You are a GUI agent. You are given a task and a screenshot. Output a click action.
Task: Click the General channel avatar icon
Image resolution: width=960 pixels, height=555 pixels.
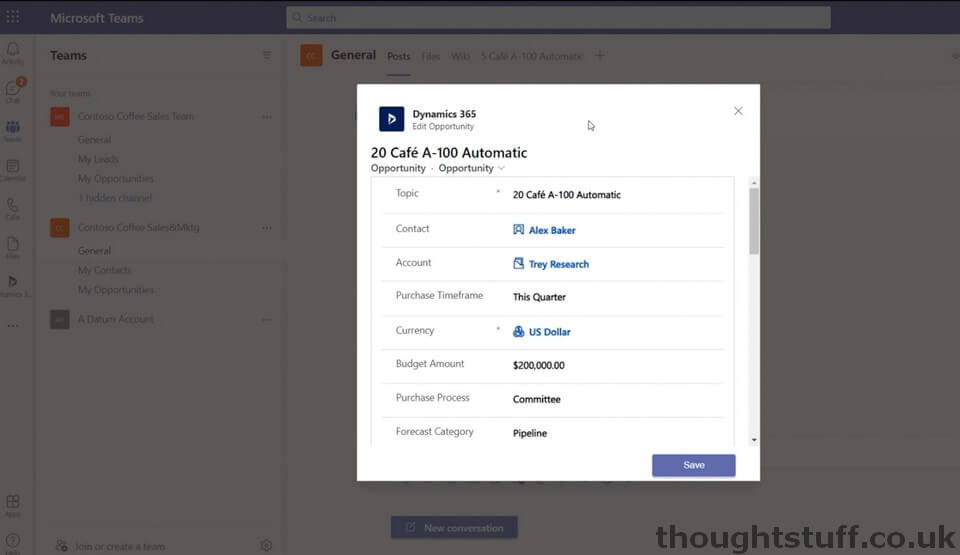click(x=311, y=55)
